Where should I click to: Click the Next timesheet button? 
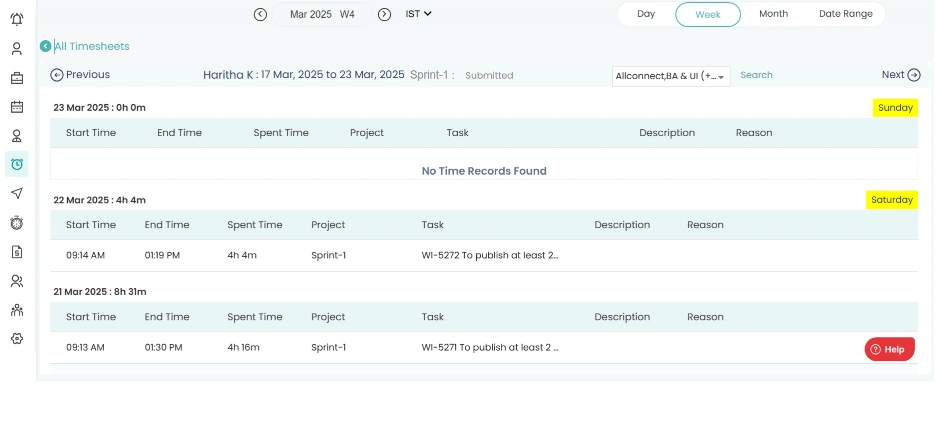click(x=900, y=75)
